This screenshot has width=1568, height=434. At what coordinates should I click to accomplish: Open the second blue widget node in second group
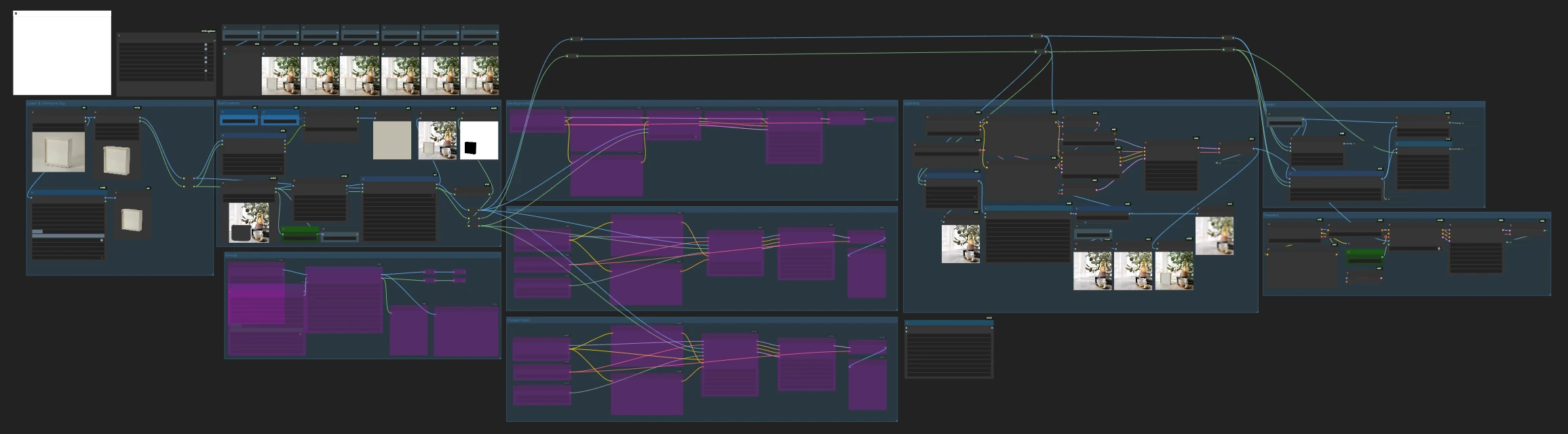(x=280, y=120)
